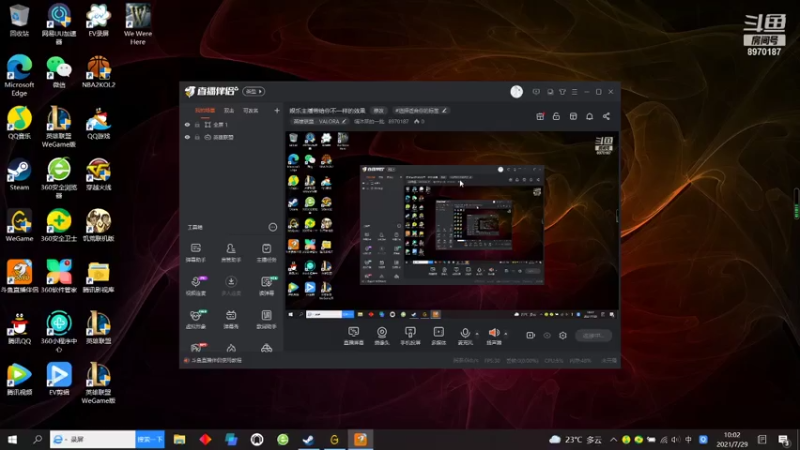Image resolution: width=800 pixels, height=450 pixels.
Task: Click the share icon at top right of preview
Action: pyautogui.click(x=606, y=116)
